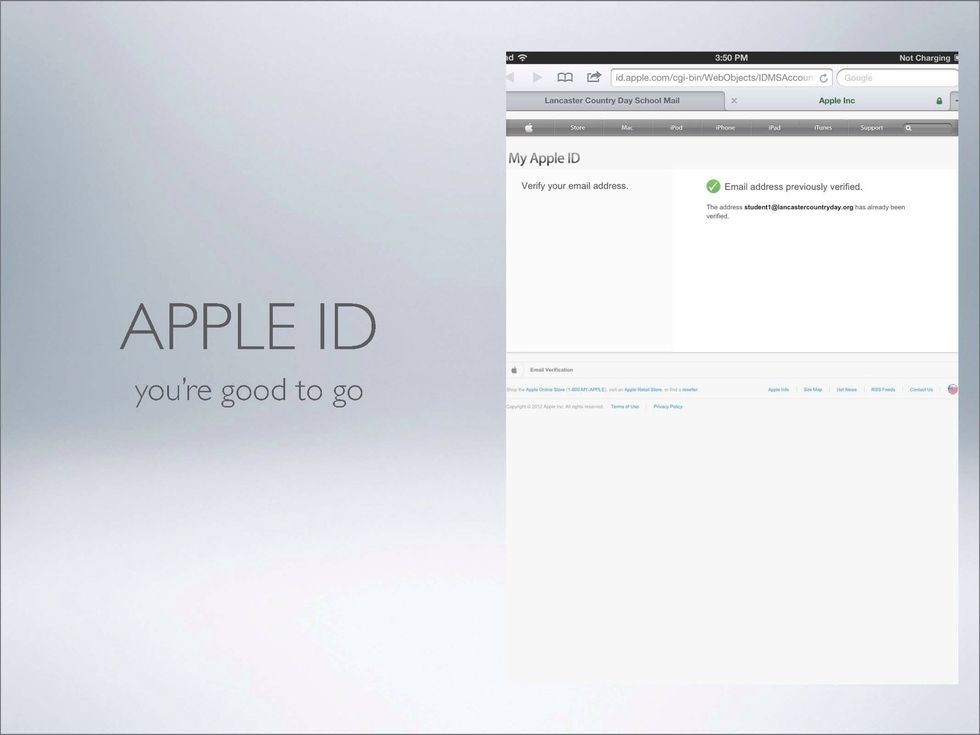This screenshot has width=980, height=735.
Task: Click the My Apple ID heading
Action: point(544,159)
